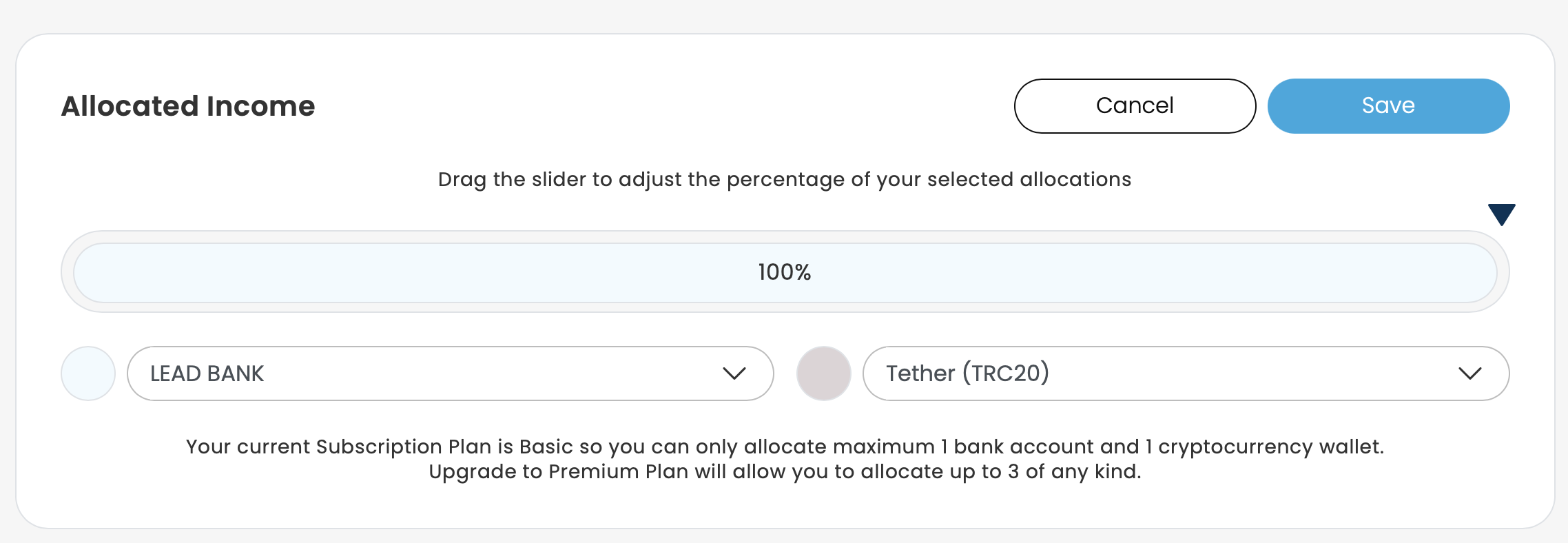The width and height of the screenshot is (1568, 543).
Task: Click the drag-the-slider instruction text
Action: click(x=784, y=179)
